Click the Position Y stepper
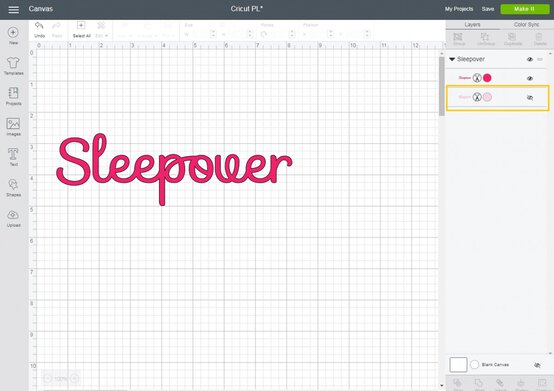The height and width of the screenshot is (391, 554). coord(367,34)
